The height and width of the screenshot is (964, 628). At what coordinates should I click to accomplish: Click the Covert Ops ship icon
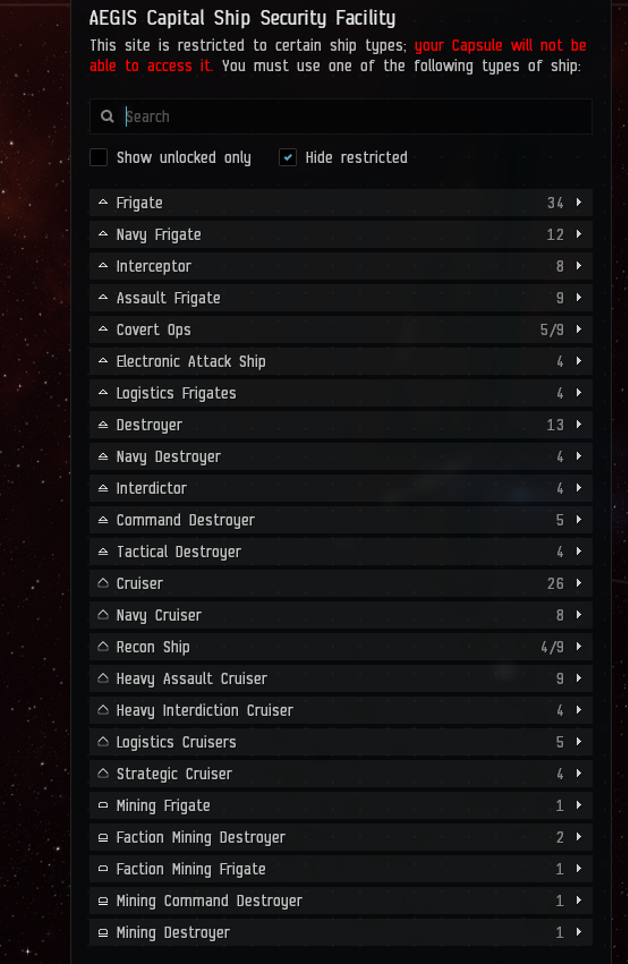point(103,330)
